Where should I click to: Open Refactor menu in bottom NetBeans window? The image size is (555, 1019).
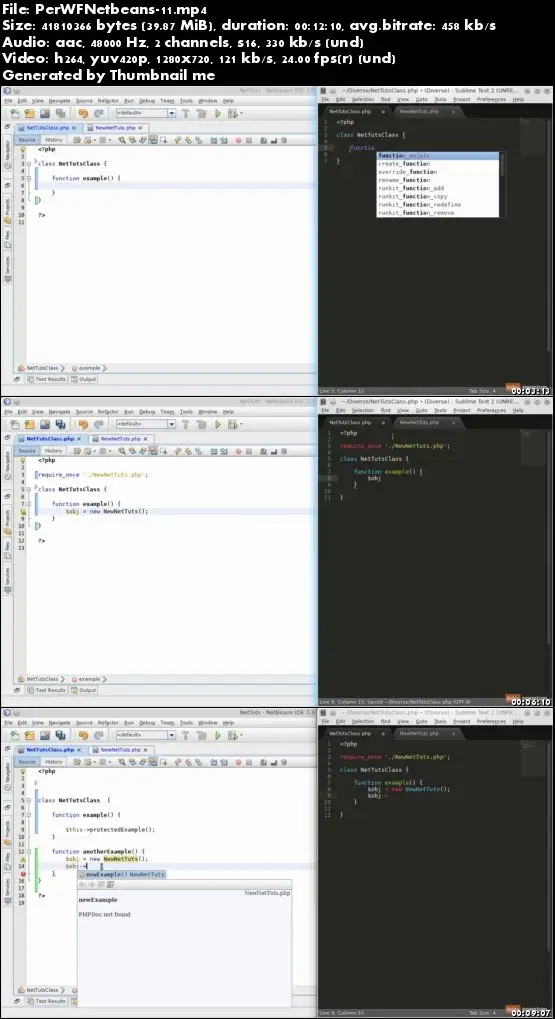[x=108, y=723]
